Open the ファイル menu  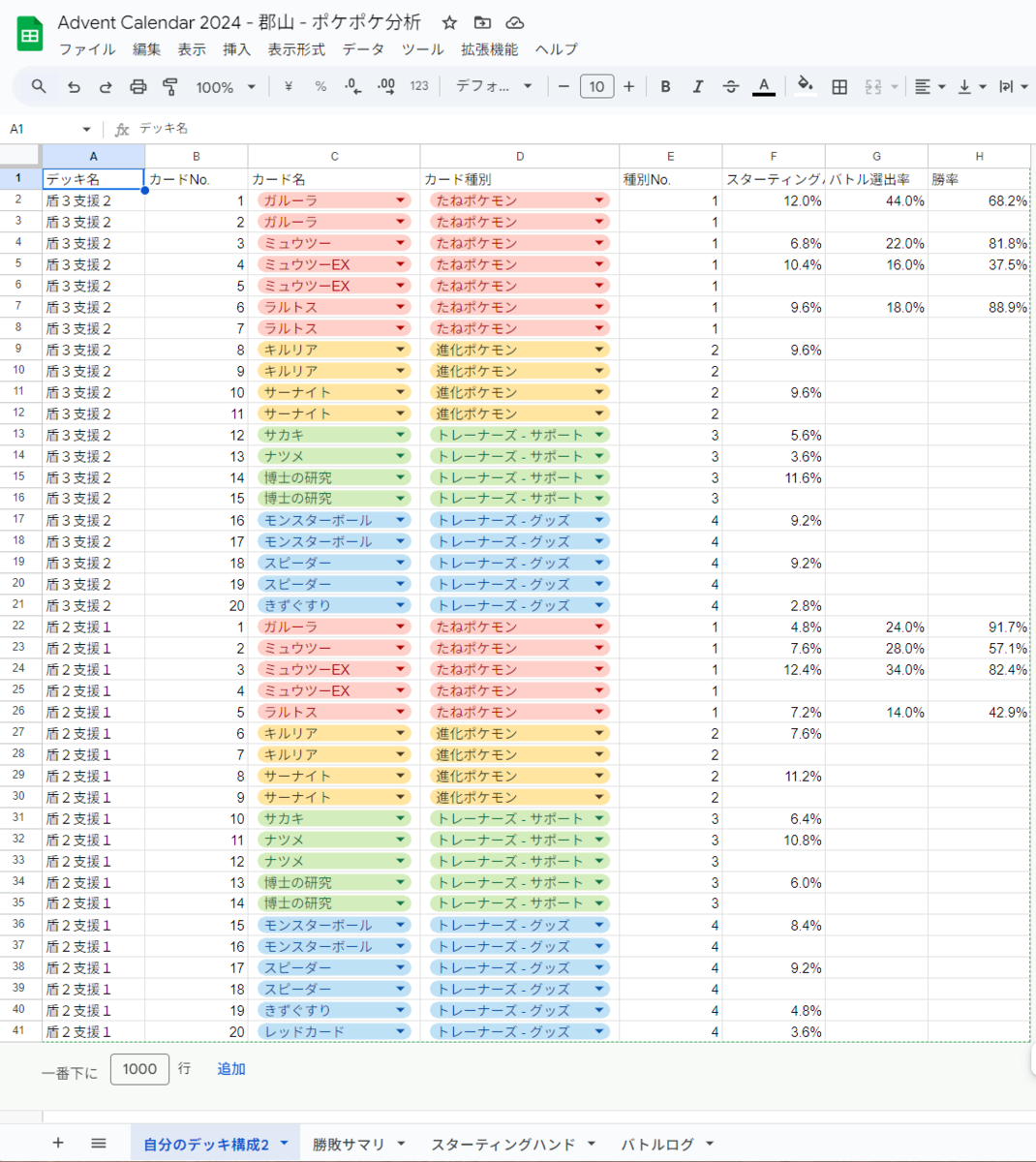87,49
